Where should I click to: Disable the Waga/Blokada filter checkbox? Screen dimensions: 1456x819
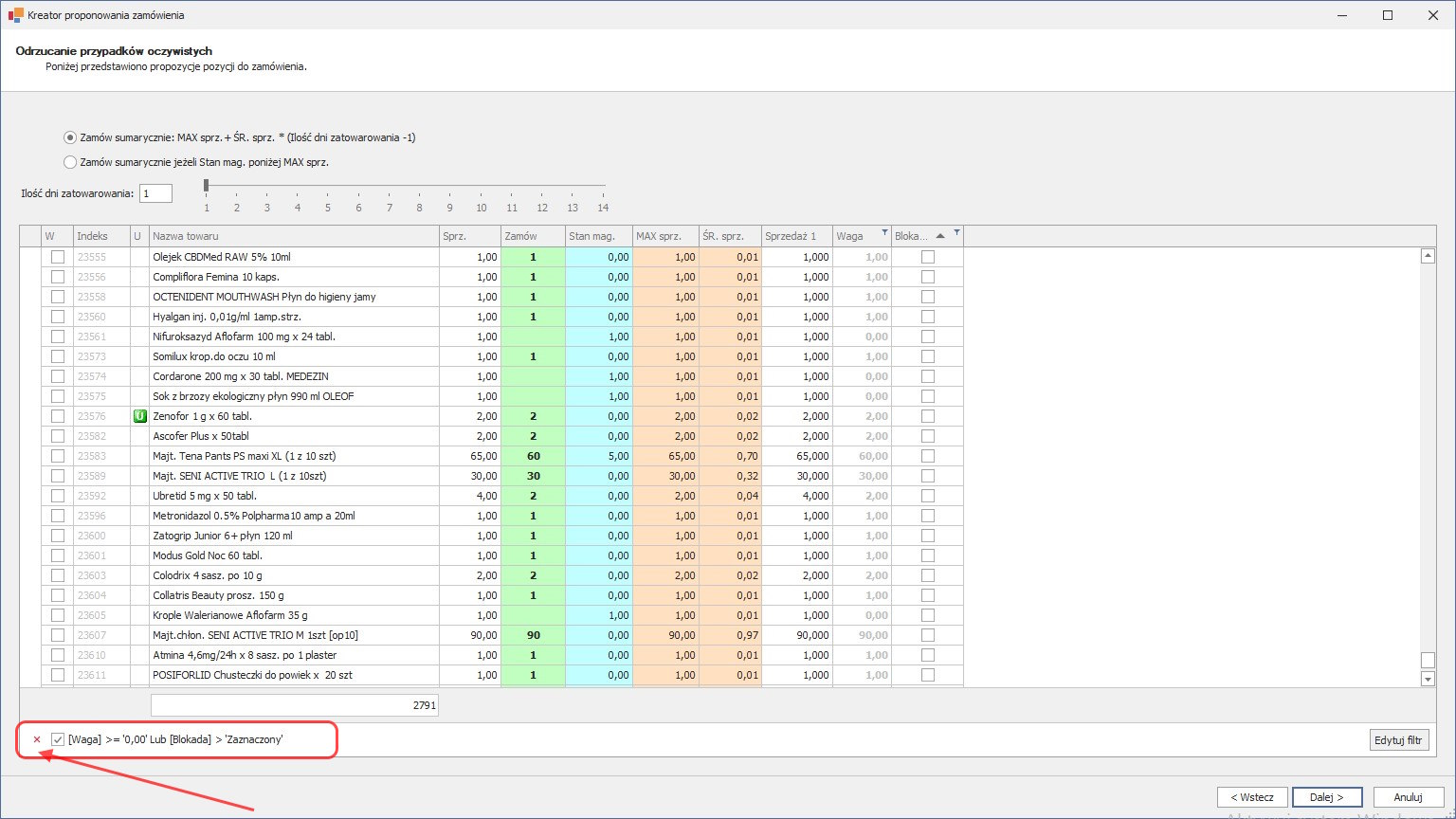58,739
